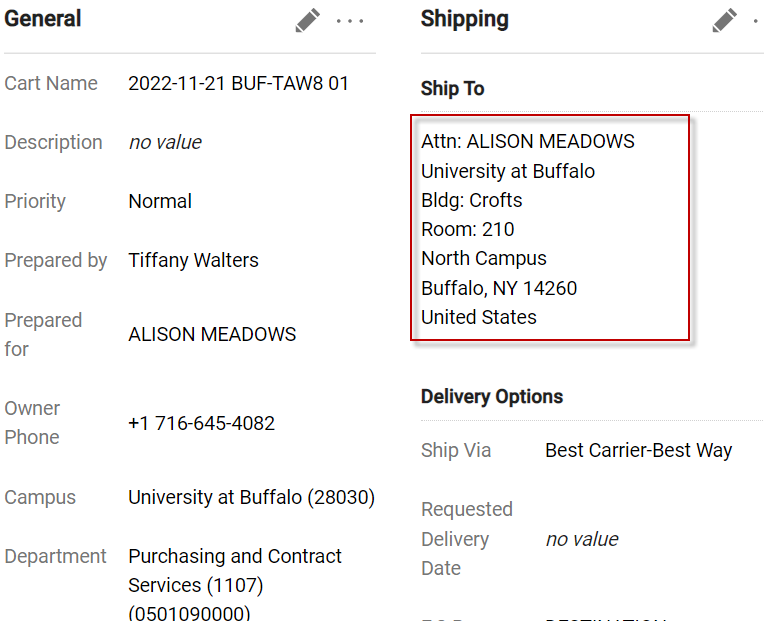Click the Description 'no value' field

pyautogui.click(x=165, y=142)
